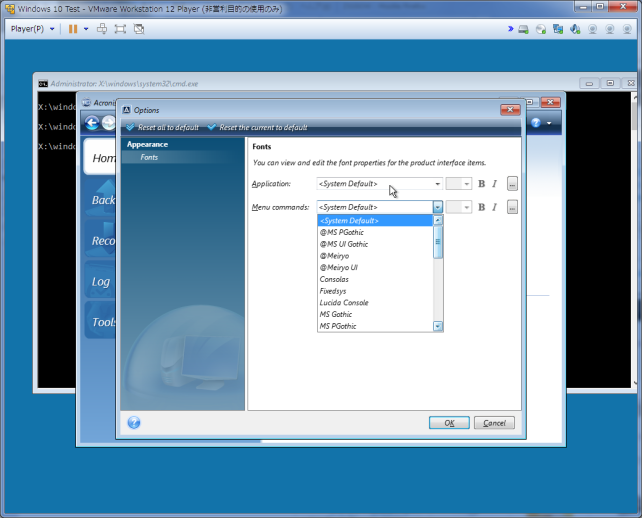The image size is (642, 518).
Task: Open the Home section in the Acronis sidebar
Action: (100, 157)
